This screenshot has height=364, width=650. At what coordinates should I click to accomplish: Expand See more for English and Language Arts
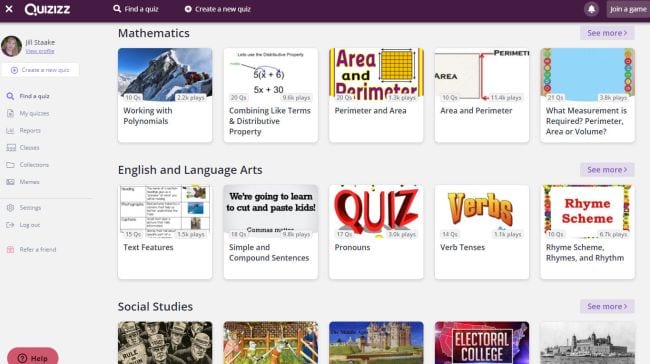pyautogui.click(x=607, y=170)
